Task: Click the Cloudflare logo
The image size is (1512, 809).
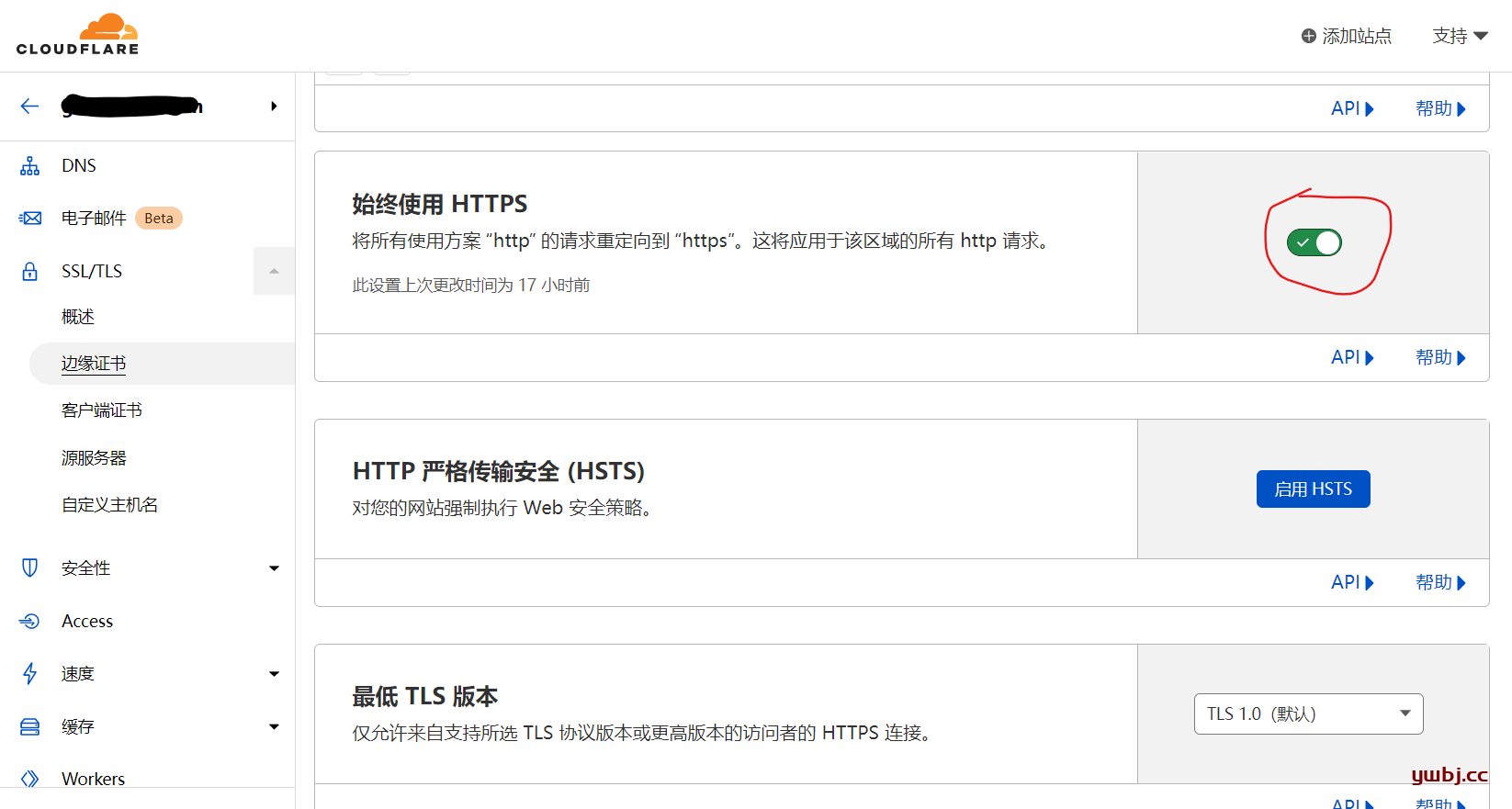Action: (x=77, y=35)
